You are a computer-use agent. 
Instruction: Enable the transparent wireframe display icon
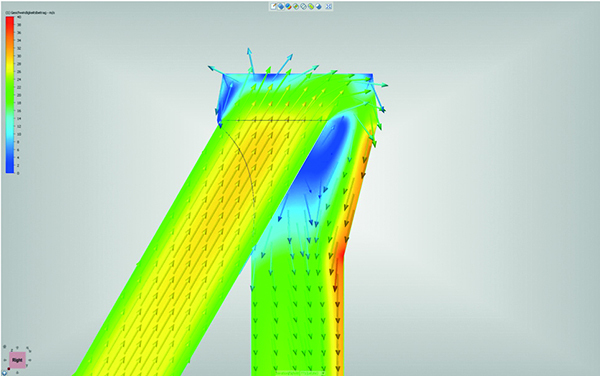(x=303, y=7)
